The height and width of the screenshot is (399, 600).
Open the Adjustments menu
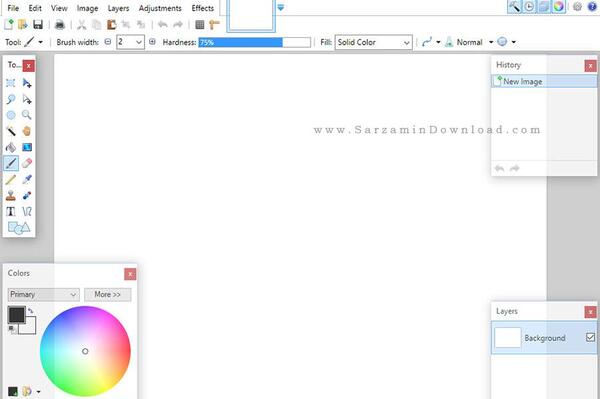[160, 8]
